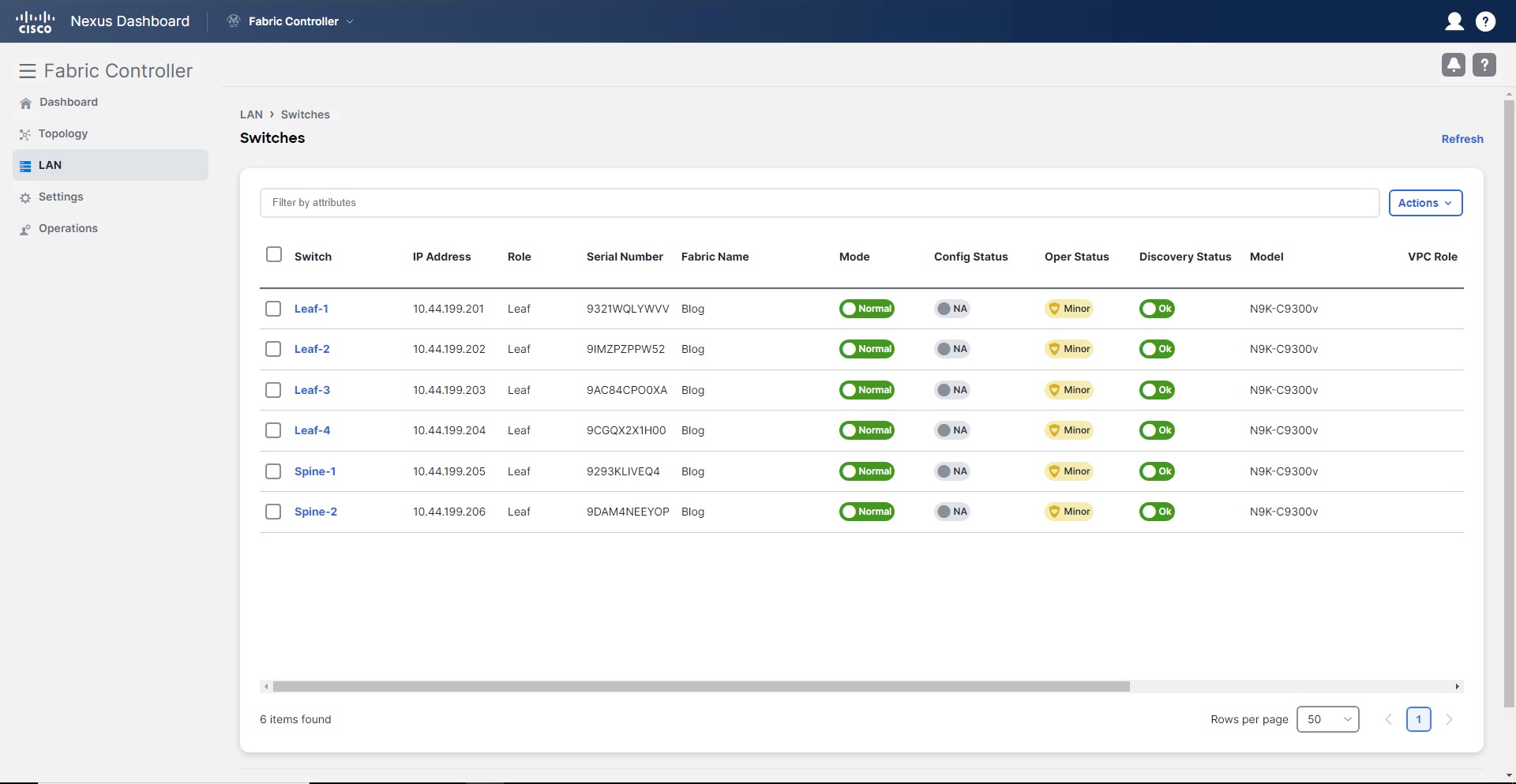The image size is (1516, 784).
Task: Check the Leaf-4 row checkbox
Action: [x=273, y=430]
